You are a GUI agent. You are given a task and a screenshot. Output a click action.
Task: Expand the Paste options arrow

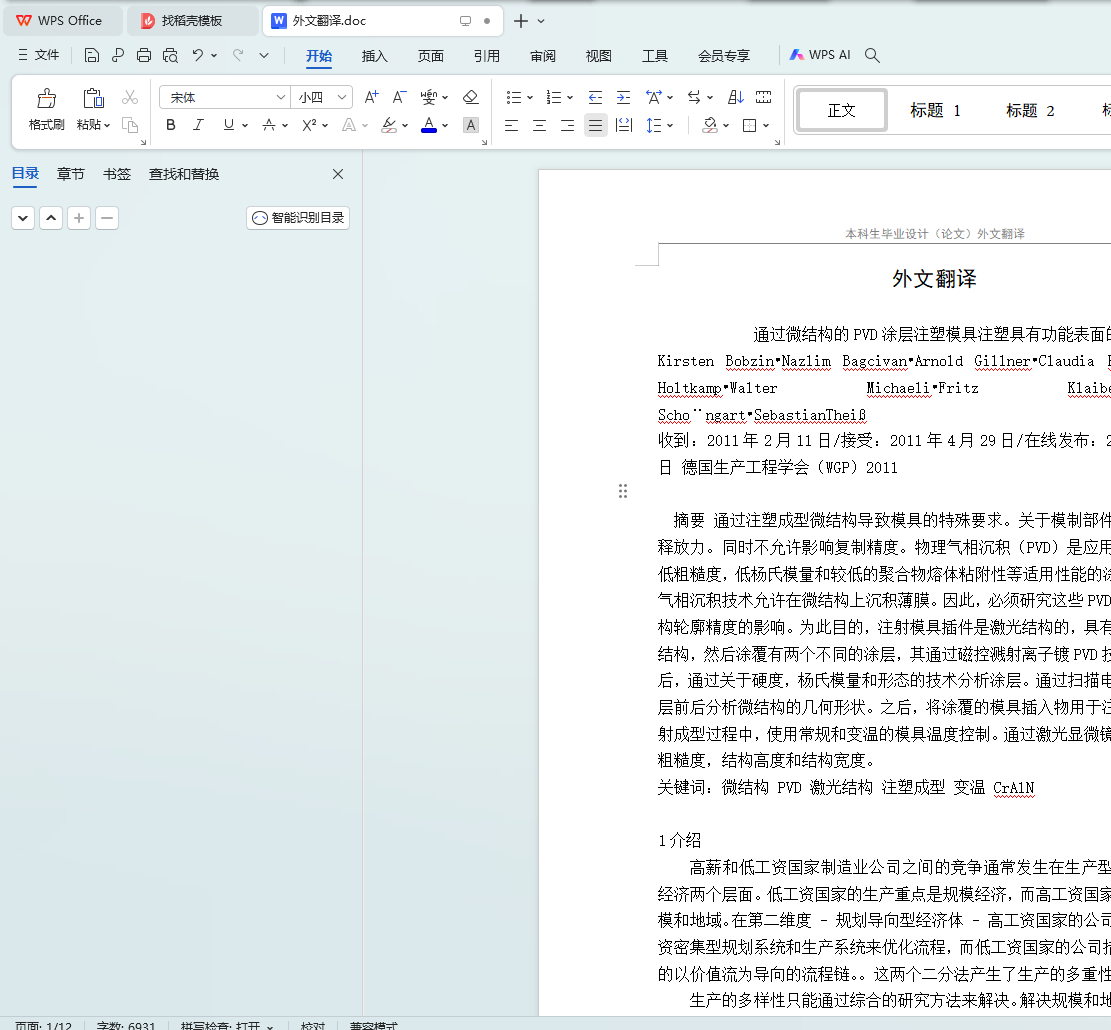107,125
